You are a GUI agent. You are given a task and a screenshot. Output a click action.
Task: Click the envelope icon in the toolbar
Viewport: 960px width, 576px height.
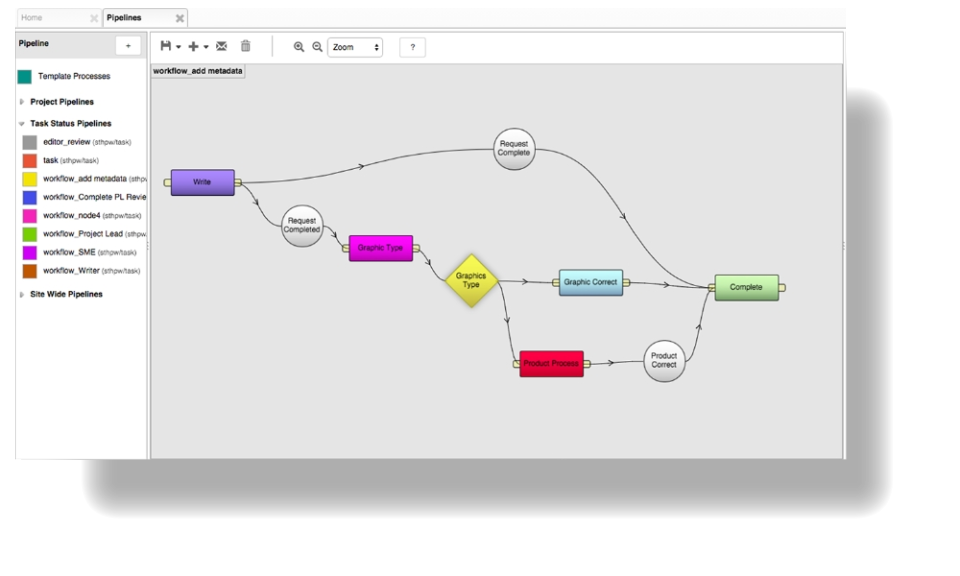coord(221,47)
